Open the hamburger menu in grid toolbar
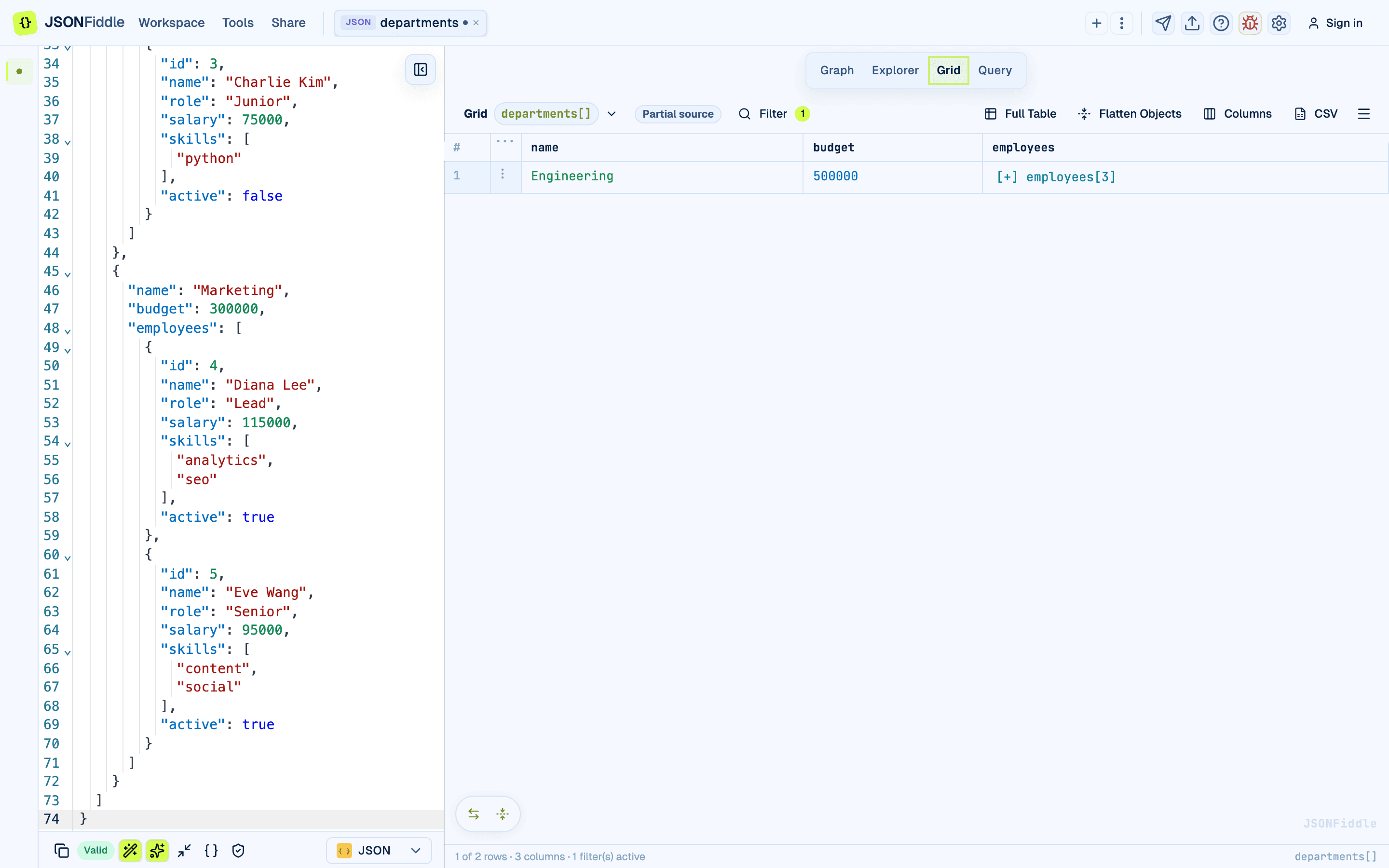 1364,114
